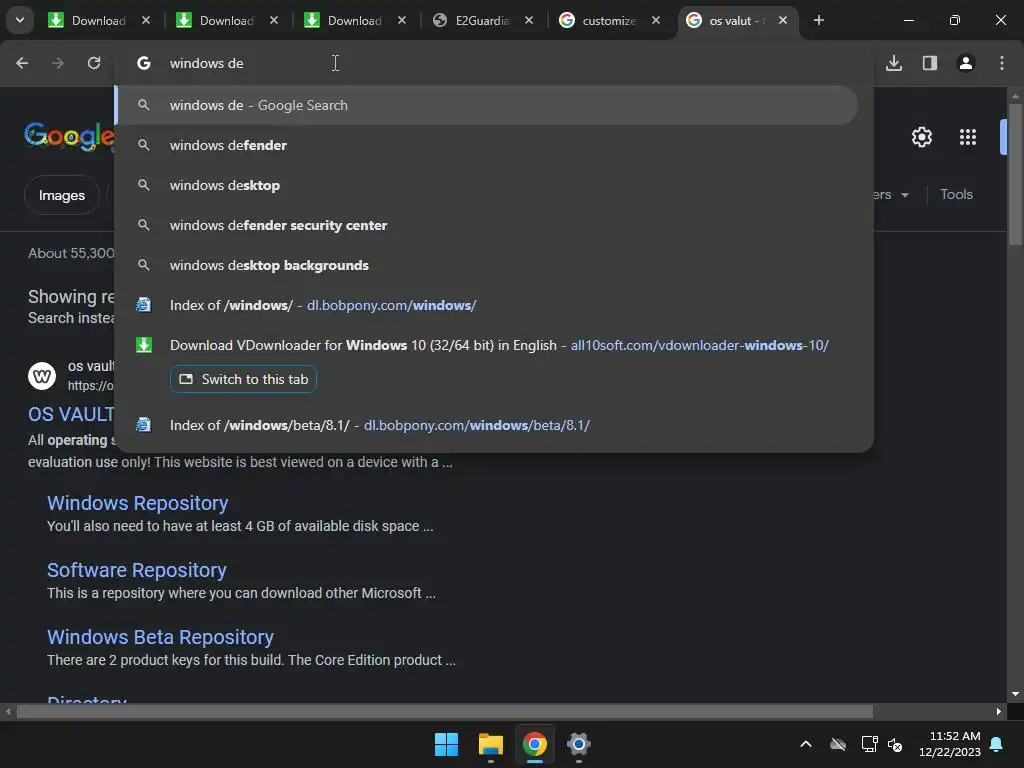Open the Chrome profile avatar icon
Image resolution: width=1024 pixels, height=768 pixels.
pyautogui.click(x=966, y=63)
